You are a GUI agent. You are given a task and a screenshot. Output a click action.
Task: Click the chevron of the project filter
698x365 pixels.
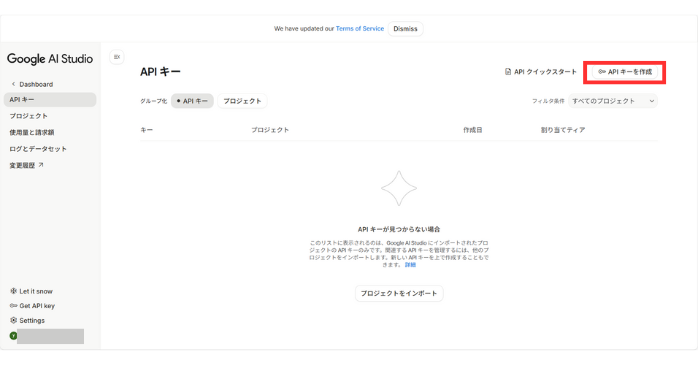(652, 101)
